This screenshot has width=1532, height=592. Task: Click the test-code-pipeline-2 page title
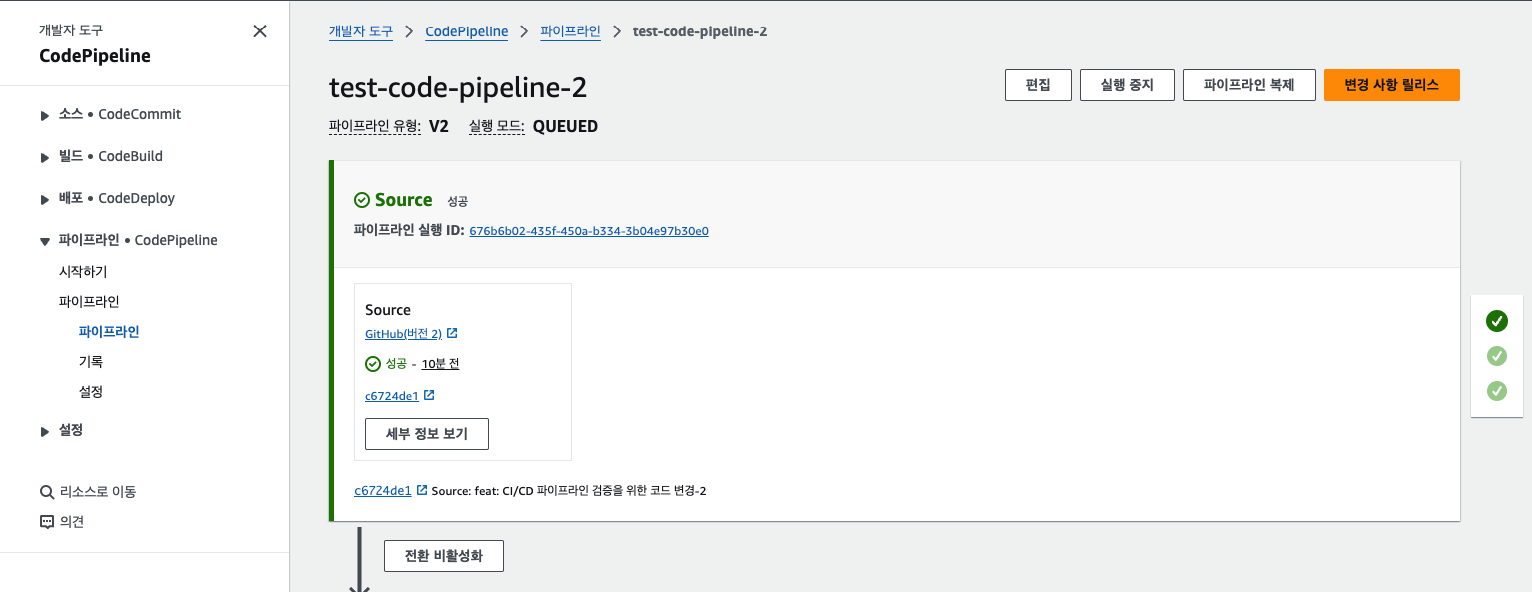pyautogui.click(x=458, y=88)
